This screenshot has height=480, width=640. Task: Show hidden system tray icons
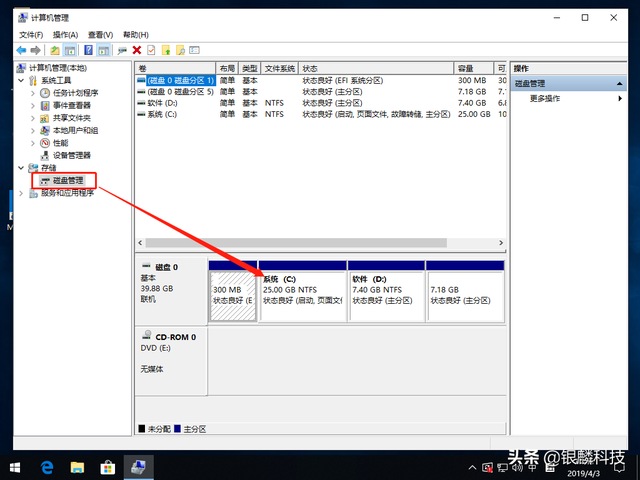click(x=472, y=468)
